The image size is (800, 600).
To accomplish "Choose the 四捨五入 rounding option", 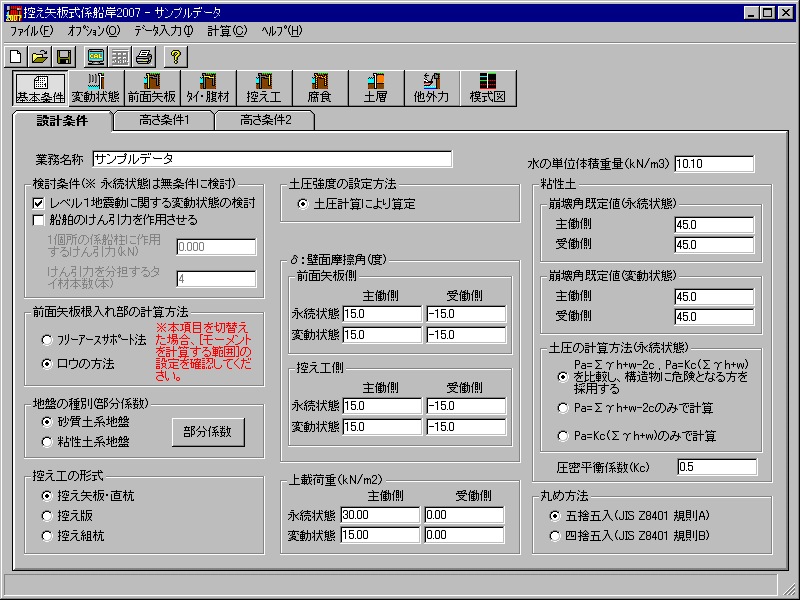I will pyautogui.click(x=556, y=535).
